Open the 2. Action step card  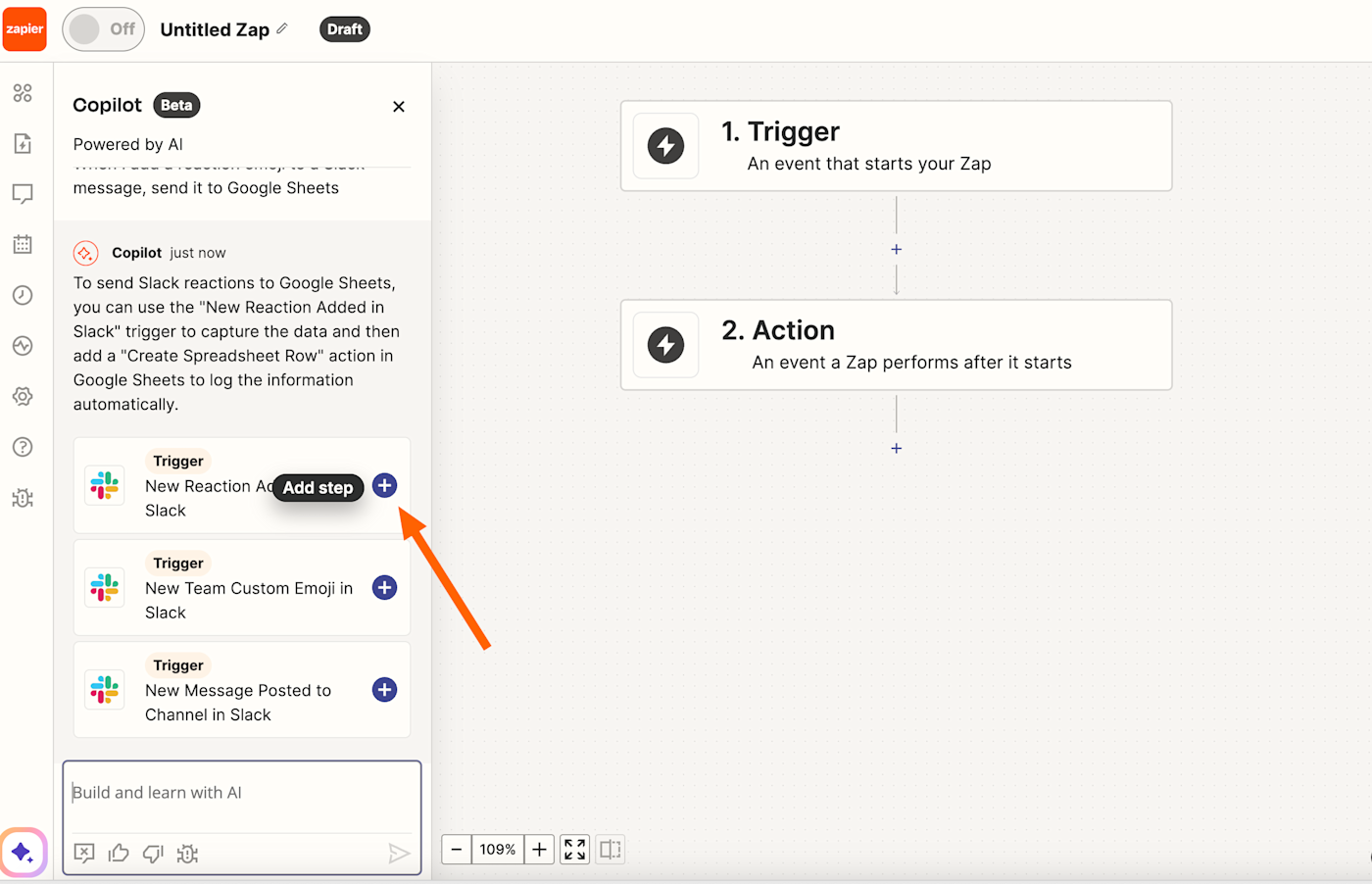896,345
